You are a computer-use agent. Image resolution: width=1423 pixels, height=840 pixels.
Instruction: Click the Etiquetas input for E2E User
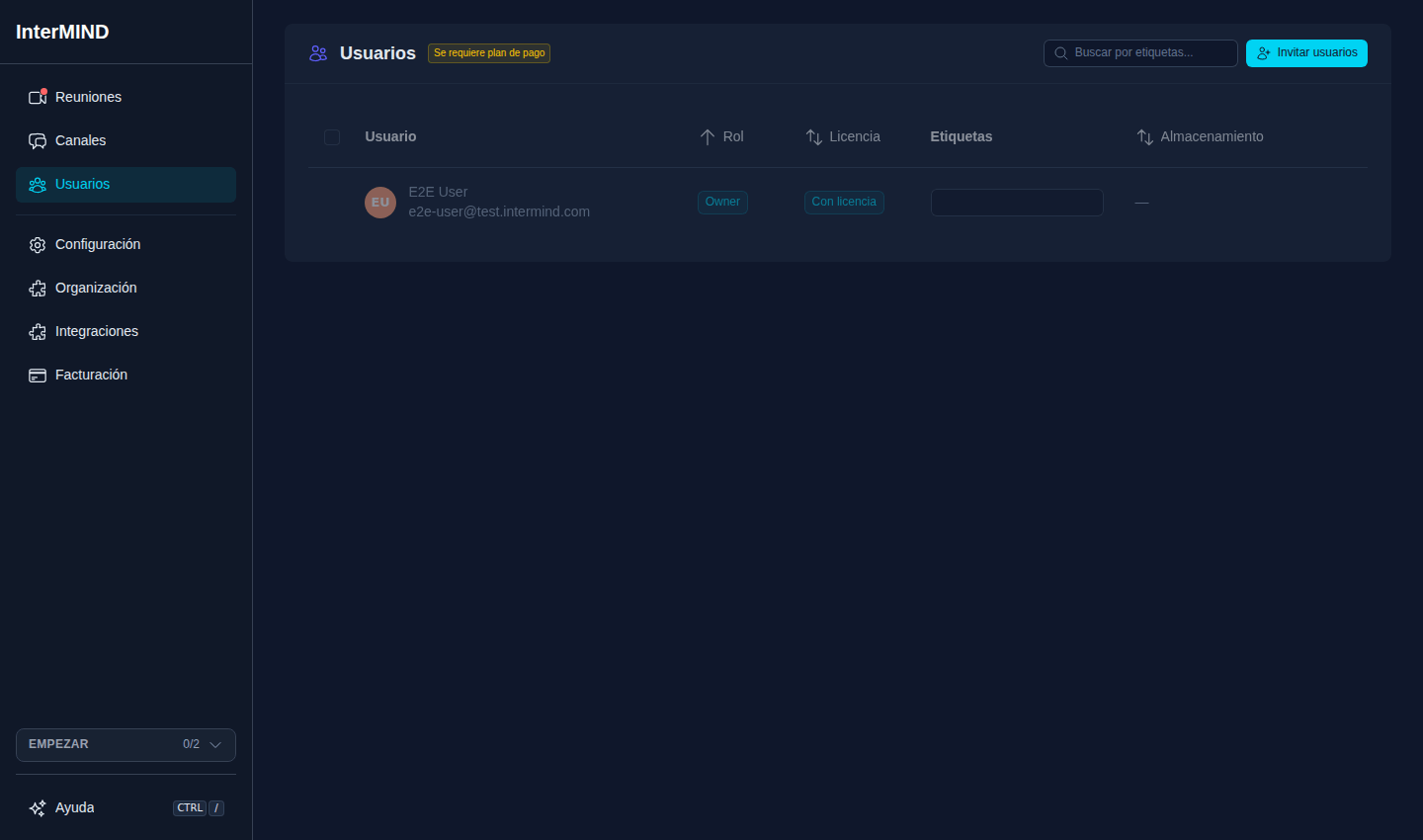click(1017, 202)
